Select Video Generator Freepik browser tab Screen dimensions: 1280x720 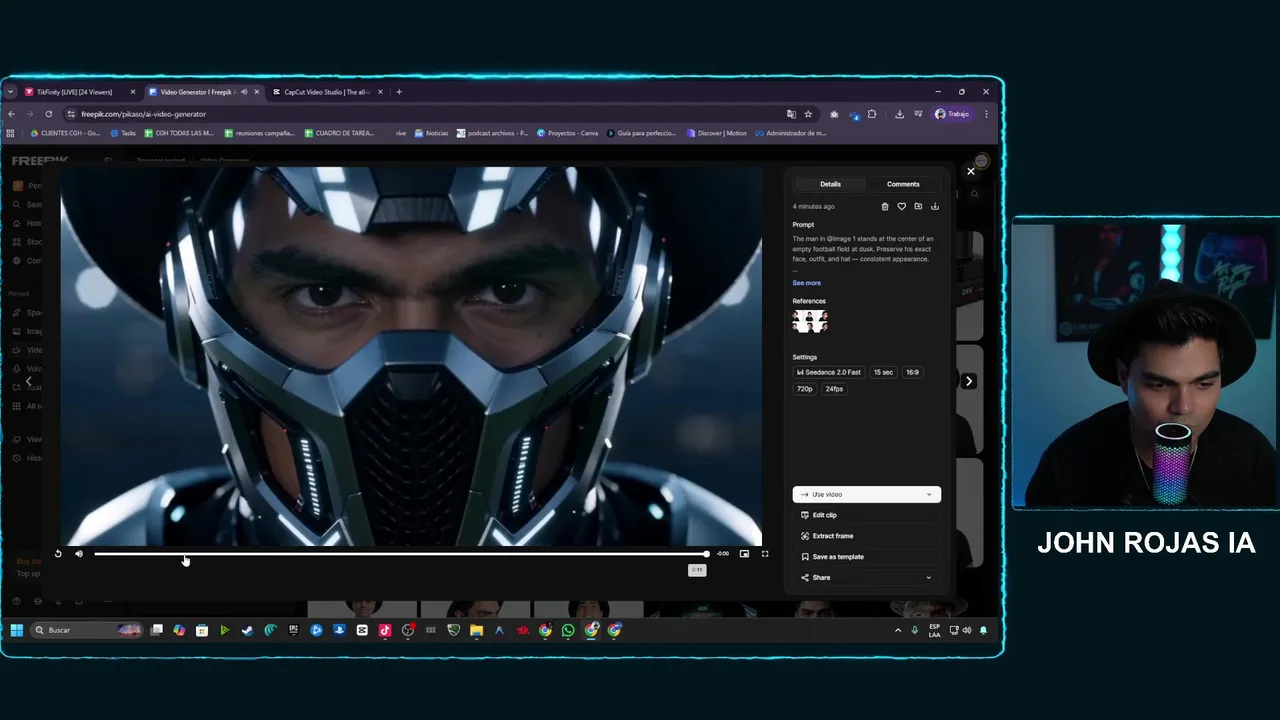[203, 92]
